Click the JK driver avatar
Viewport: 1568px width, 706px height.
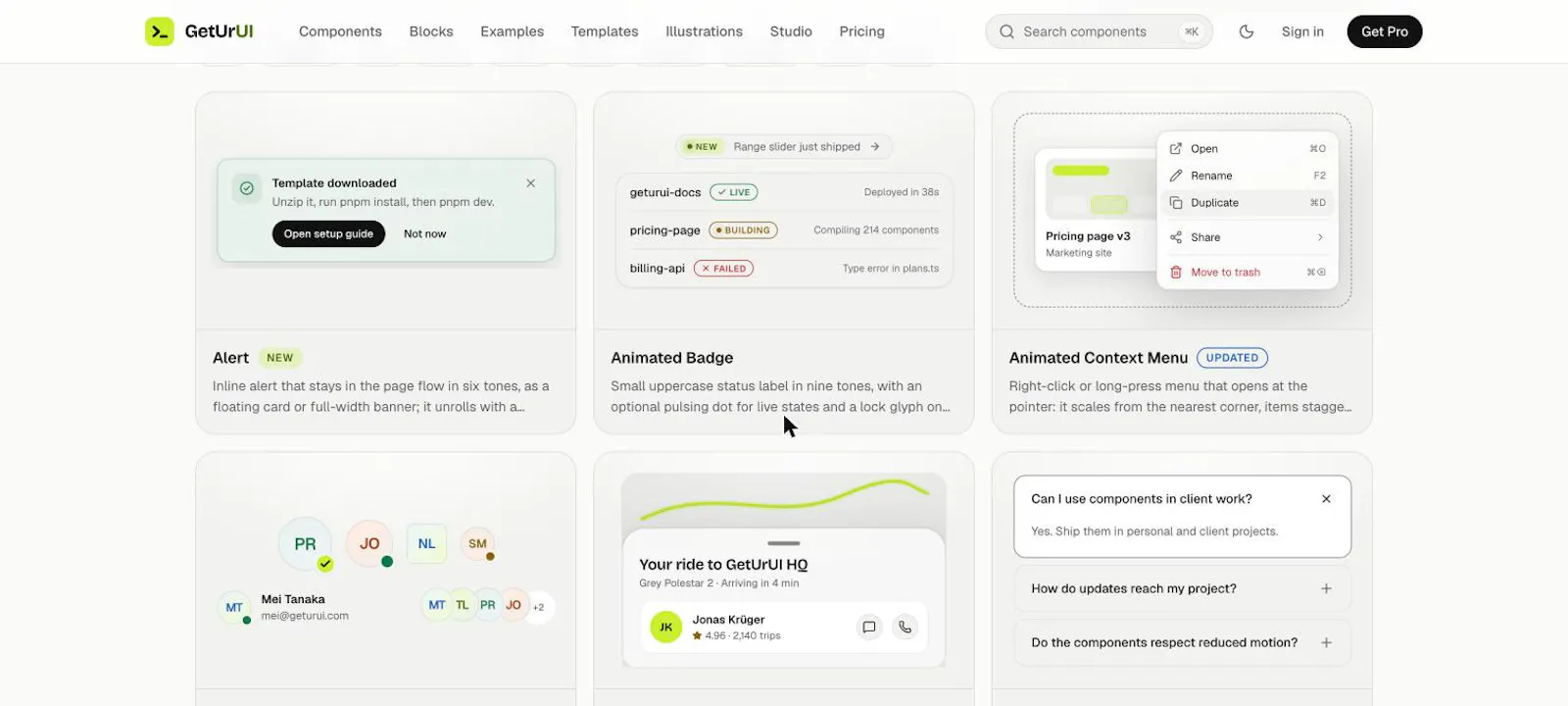point(666,627)
